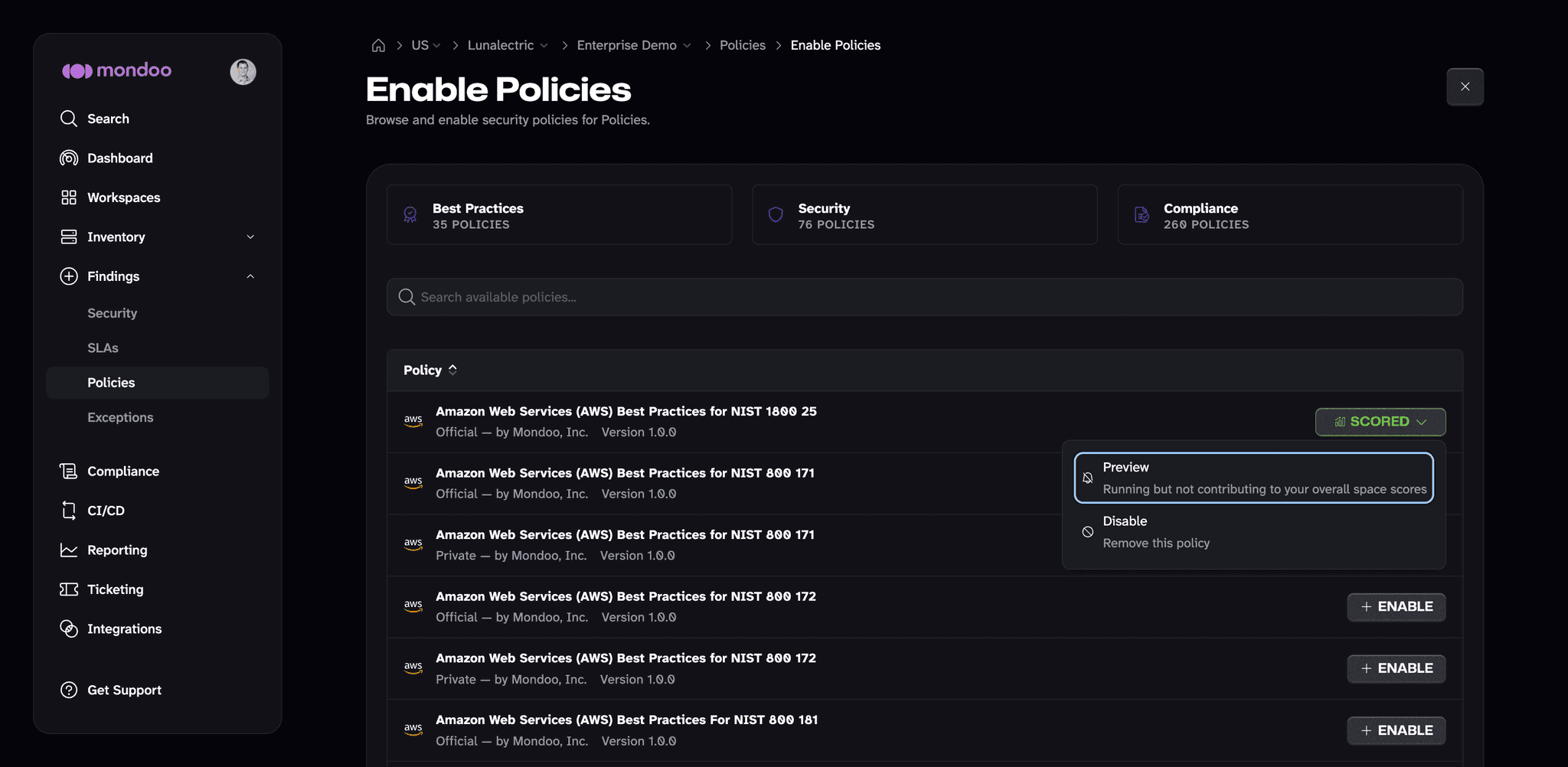Open Security under Findings
Viewport: 1568px width, 767px height.
pos(112,313)
